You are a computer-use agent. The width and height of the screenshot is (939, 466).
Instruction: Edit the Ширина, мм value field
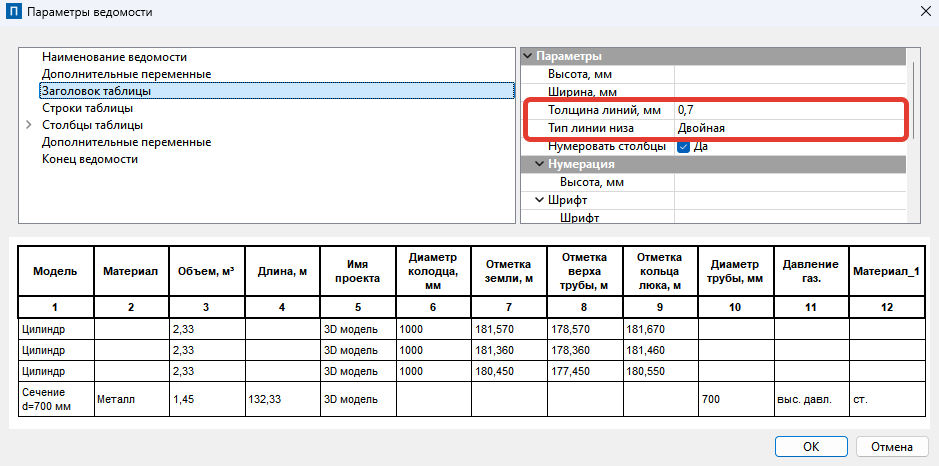click(790, 92)
